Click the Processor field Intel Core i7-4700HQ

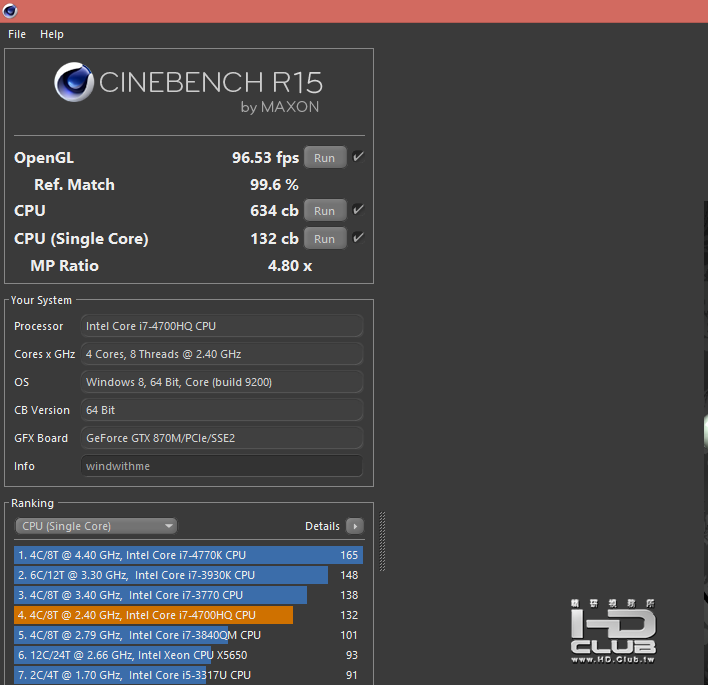(x=222, y=326)
